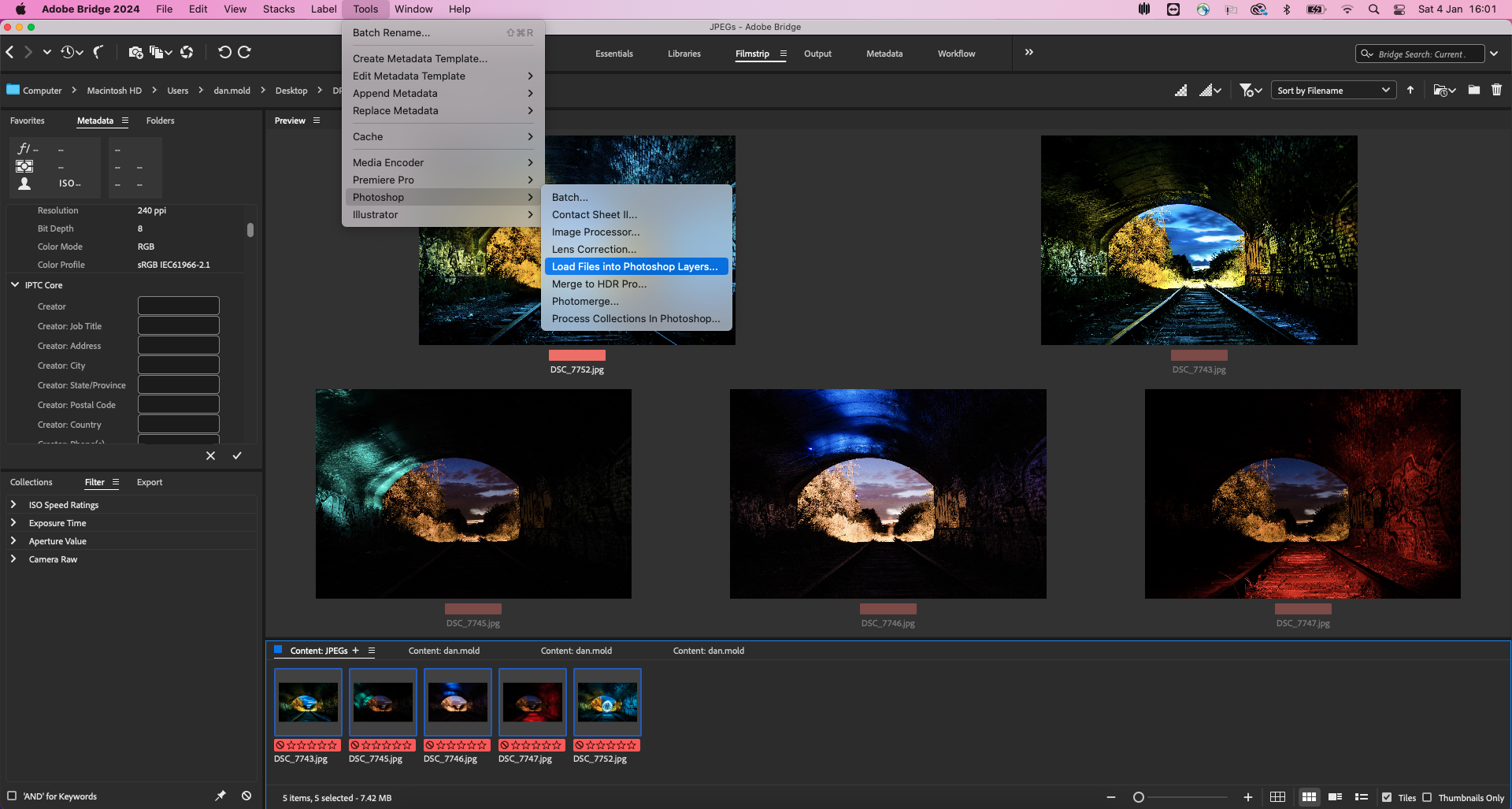Image resolution: width=1512 pixels, height=809 pixels.
Task: Select the DSC_7747.jpg filmstrip thumbnail
Action: click(532, 702)
